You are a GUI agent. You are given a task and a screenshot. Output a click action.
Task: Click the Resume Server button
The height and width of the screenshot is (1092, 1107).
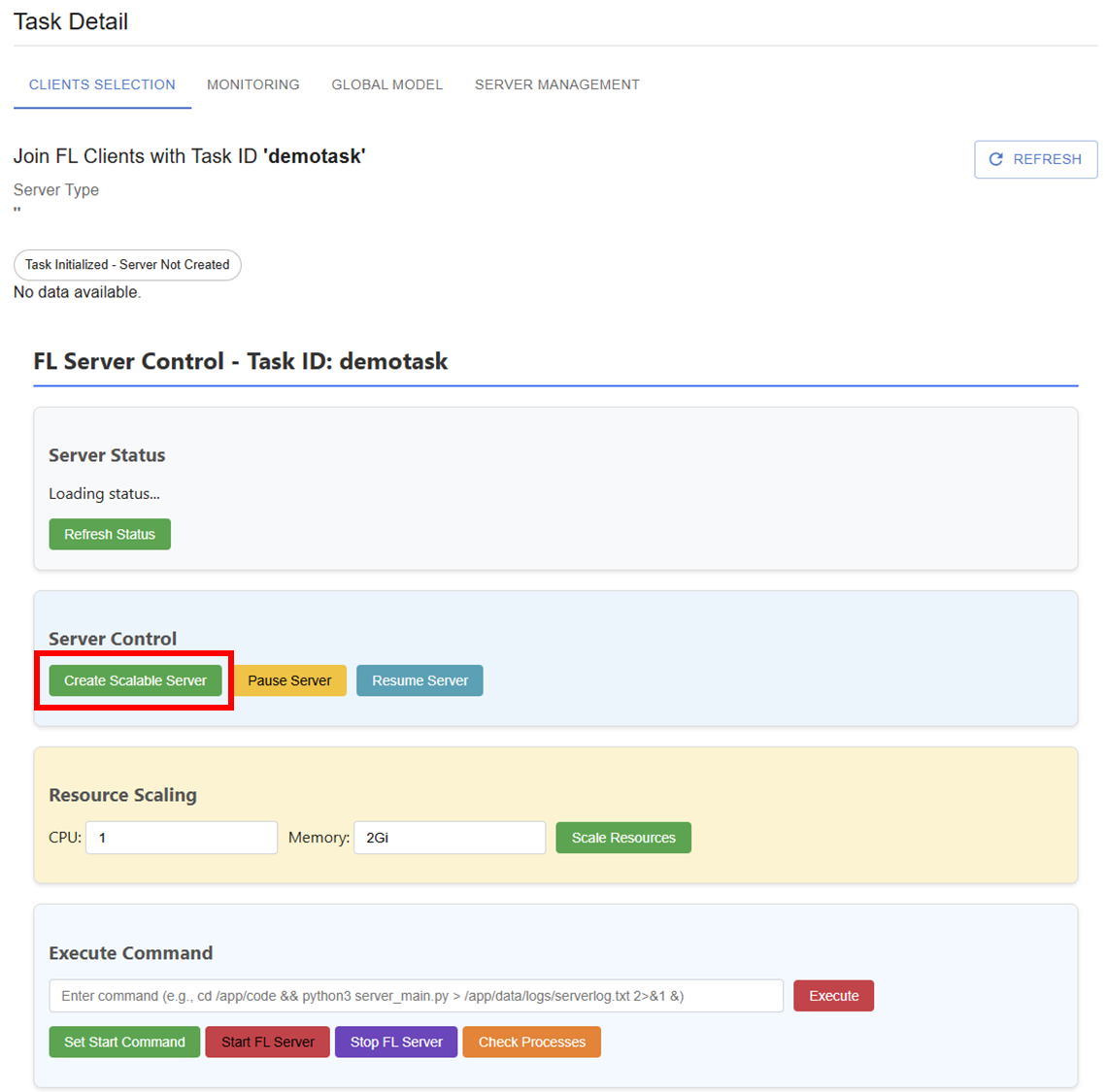tap(419, 680)
